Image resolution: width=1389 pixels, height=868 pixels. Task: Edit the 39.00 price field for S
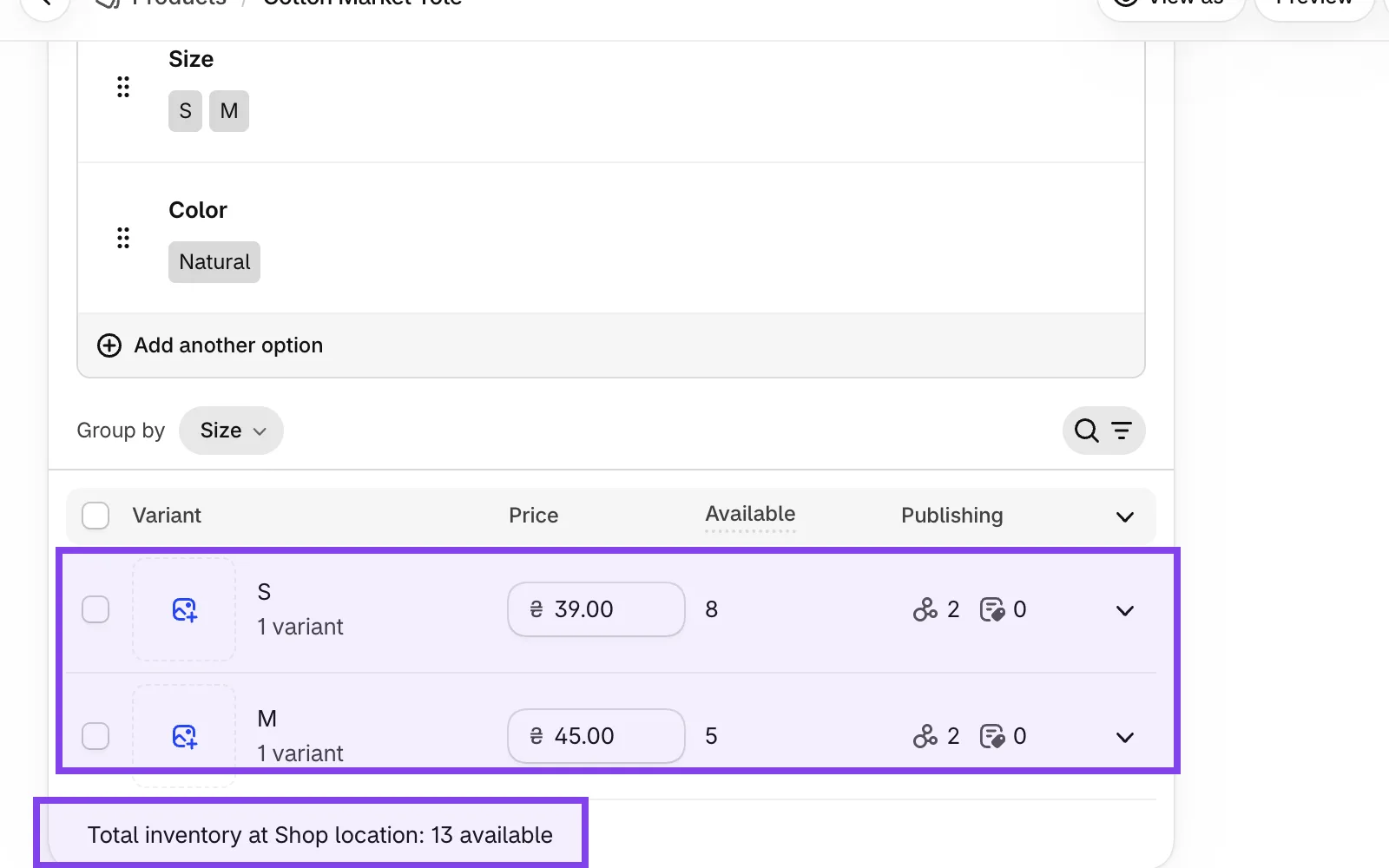596,609
